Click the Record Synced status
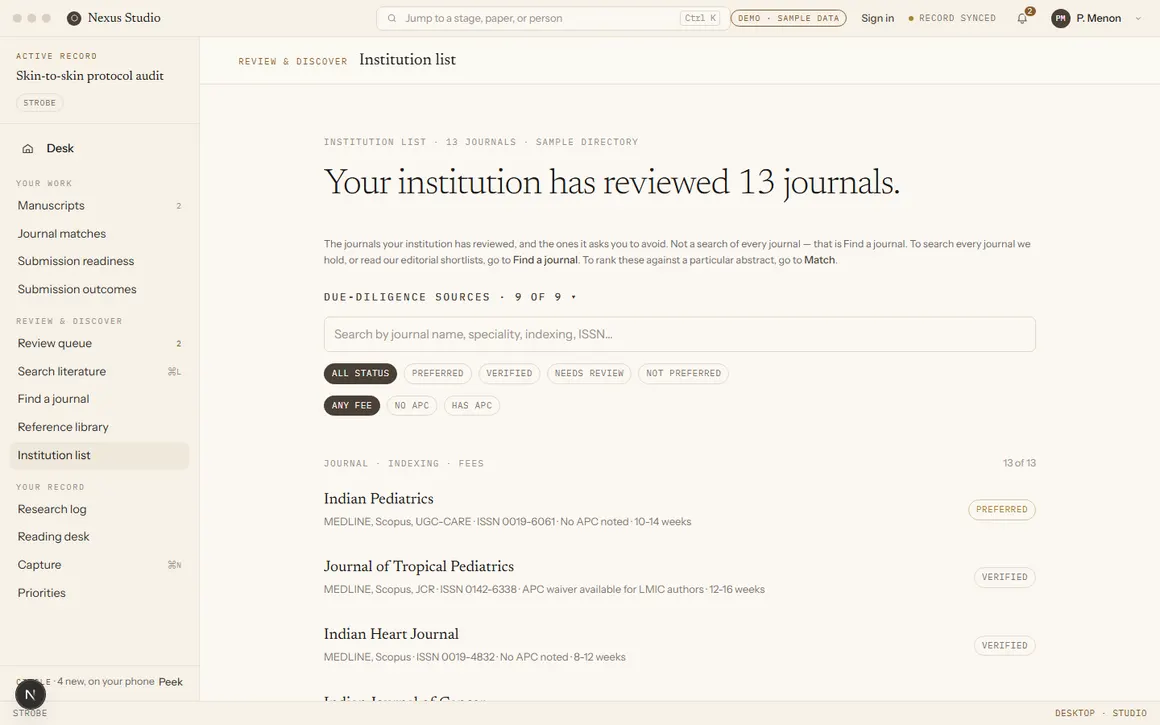This screenshot has height=725, width=1160. (952, 18)
